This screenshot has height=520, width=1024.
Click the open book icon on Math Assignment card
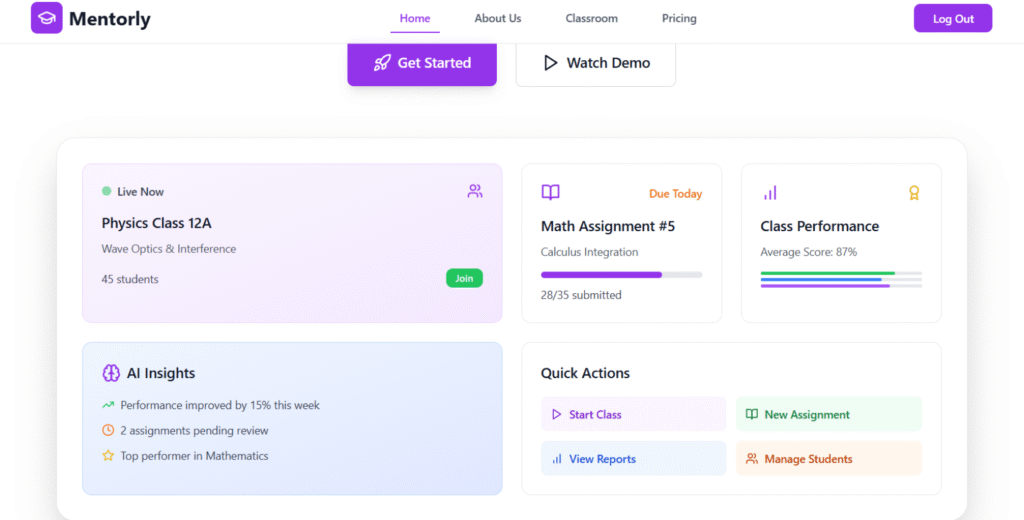coord(550,193)
